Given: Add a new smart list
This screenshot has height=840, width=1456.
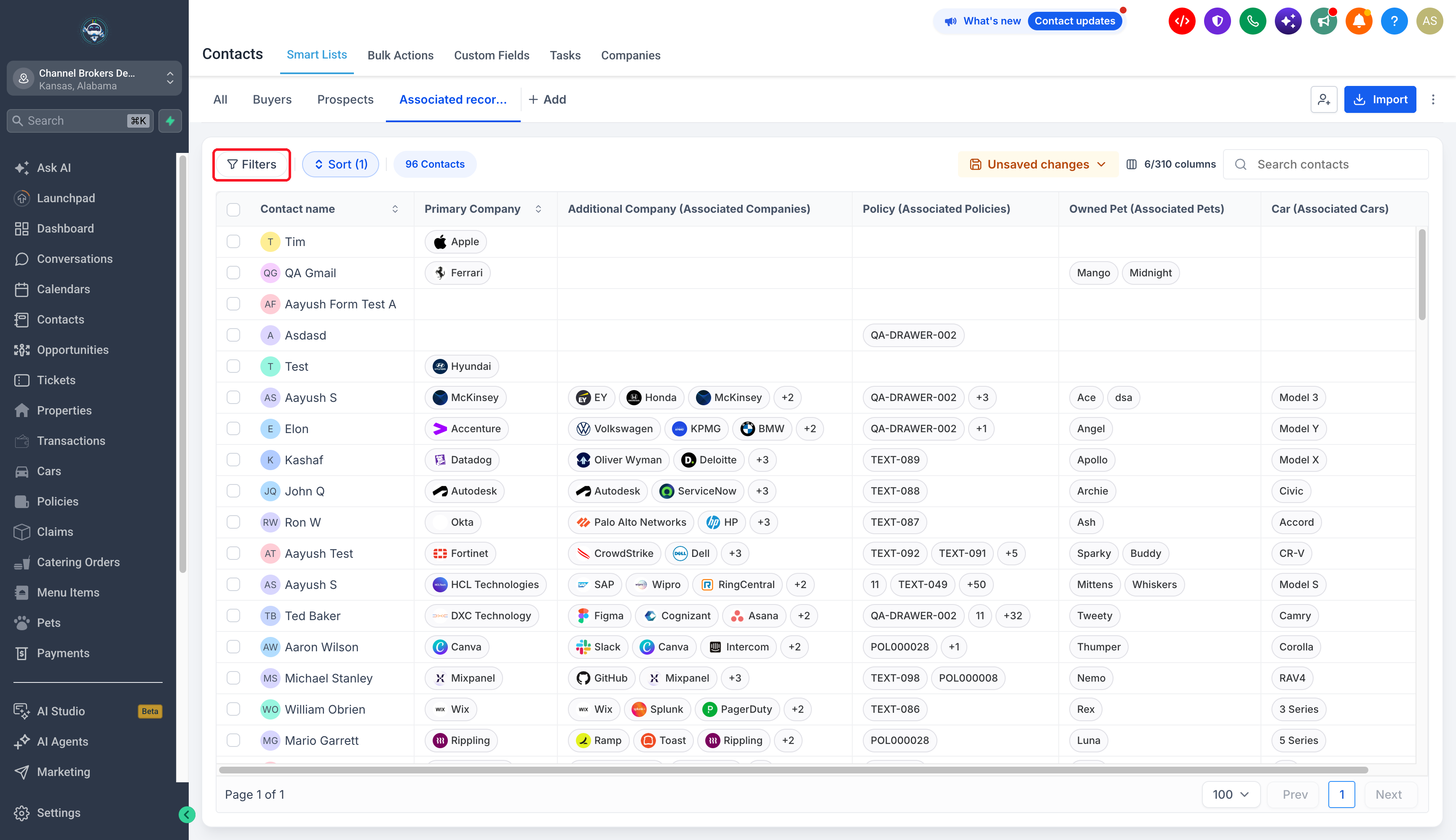Looking at the screenshot, I should point(547,100).
